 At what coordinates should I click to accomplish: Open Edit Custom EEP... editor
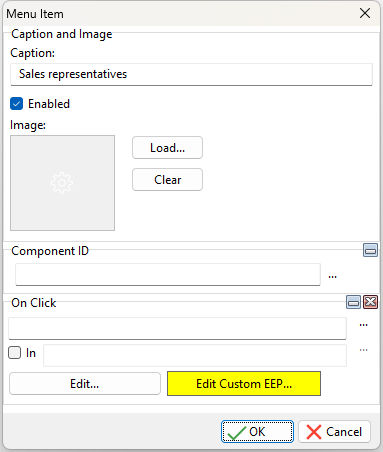[244, 384]
